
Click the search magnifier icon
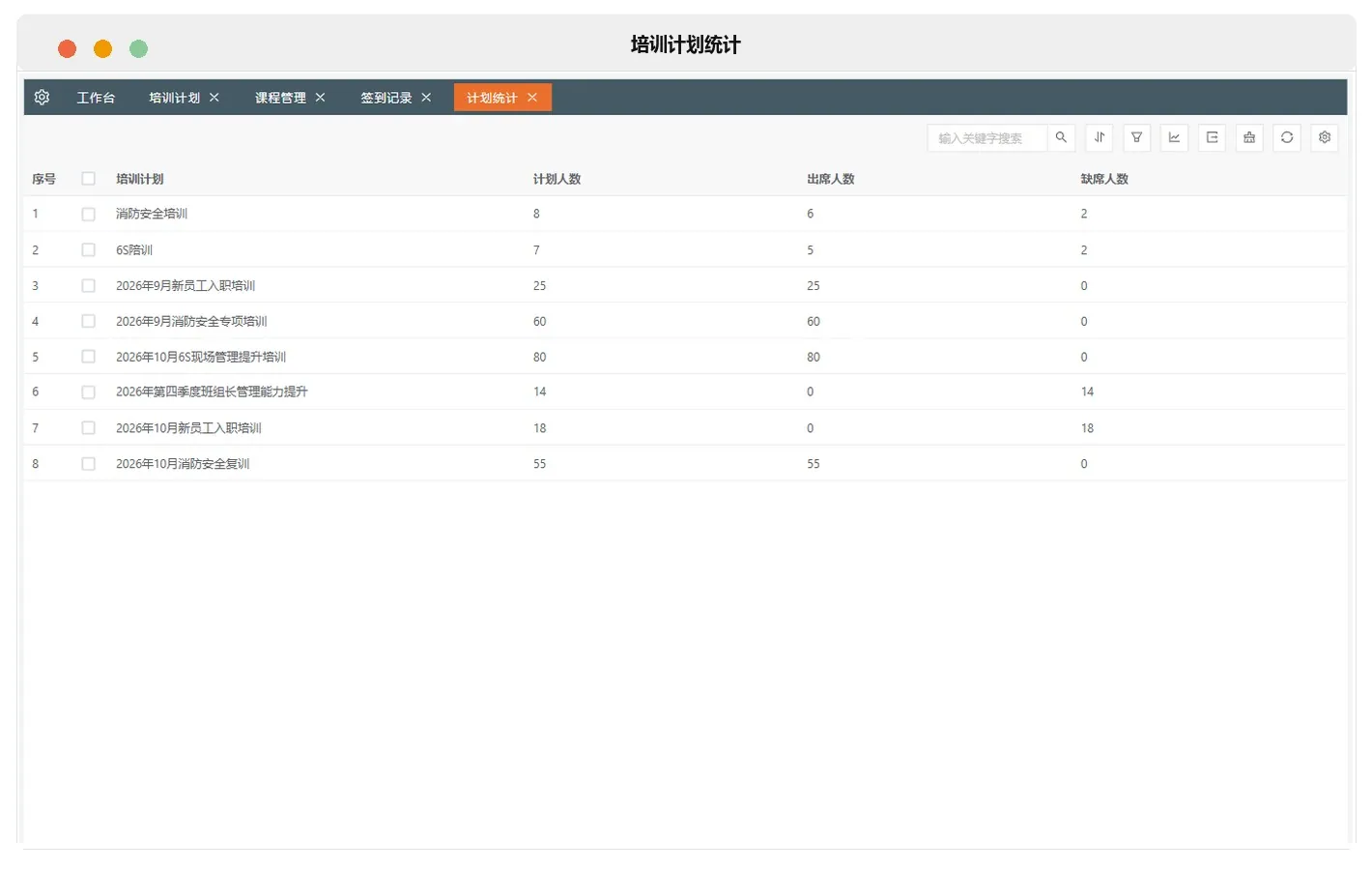[1061, 137]
